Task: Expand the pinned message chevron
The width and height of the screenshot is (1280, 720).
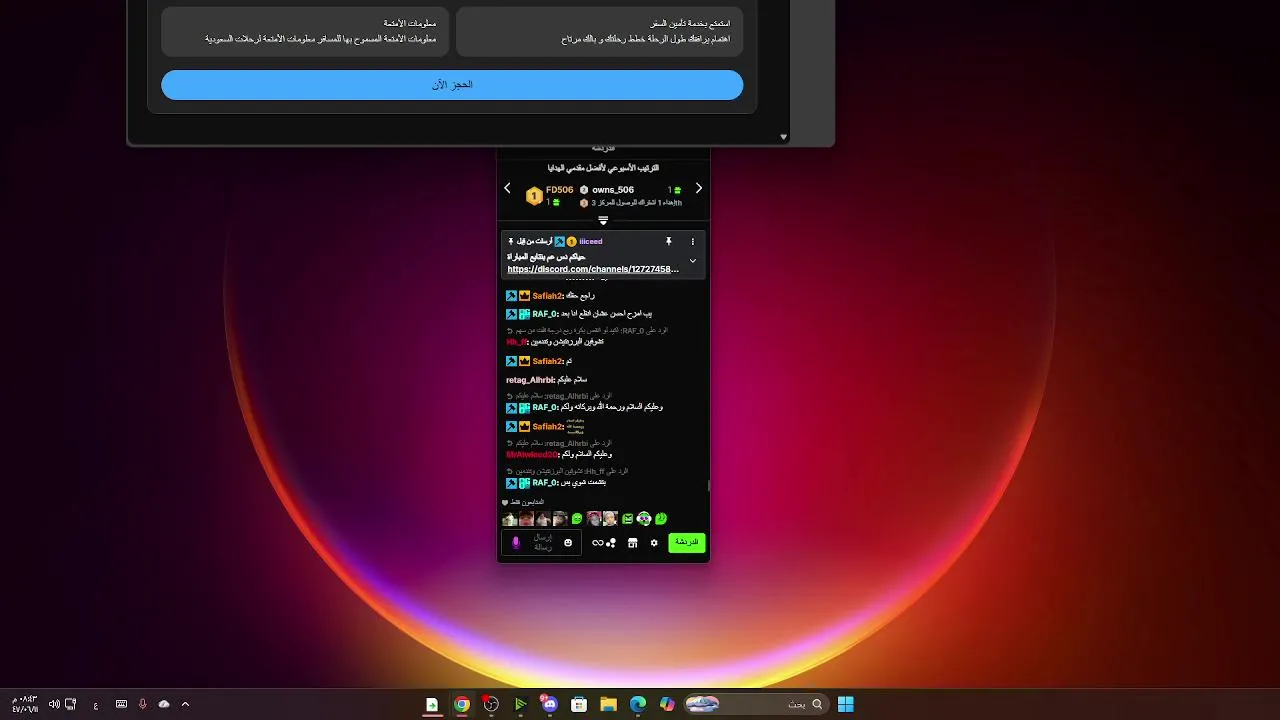Action: [x=692, y=261]
